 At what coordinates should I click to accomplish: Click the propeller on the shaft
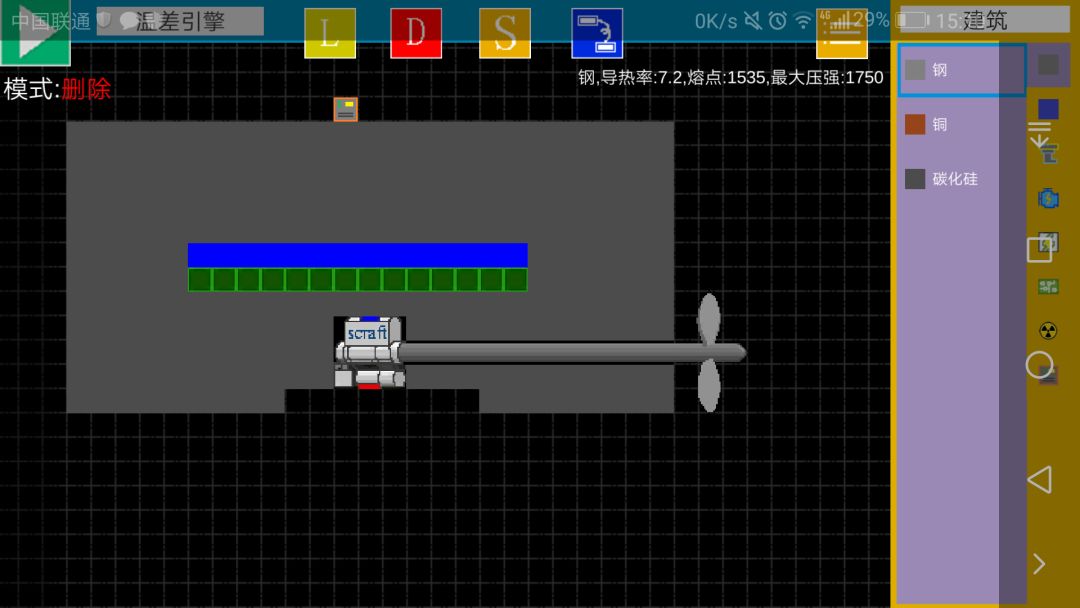click(709, 353)
